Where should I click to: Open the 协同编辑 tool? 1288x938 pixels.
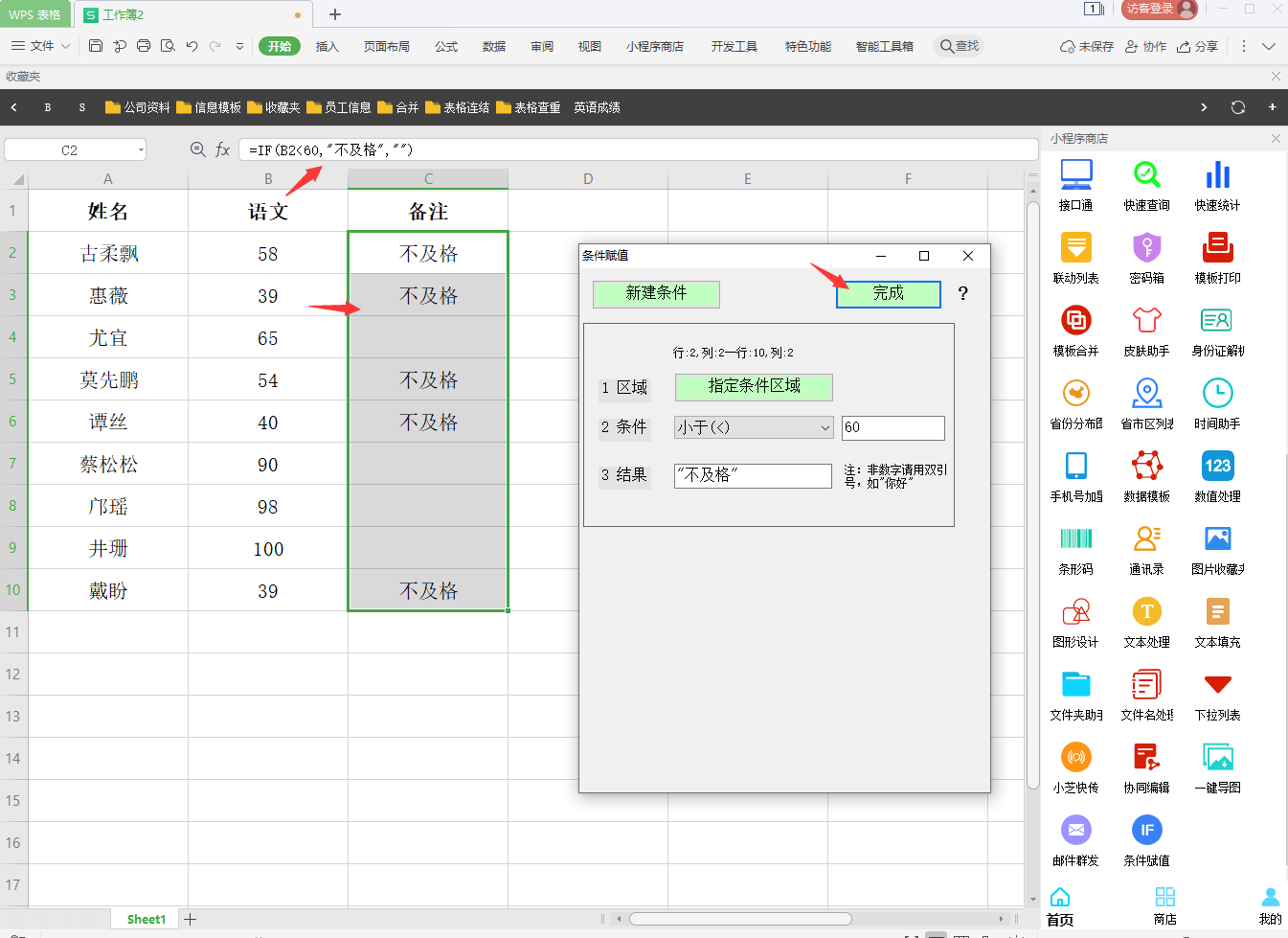pos(1146,767)
